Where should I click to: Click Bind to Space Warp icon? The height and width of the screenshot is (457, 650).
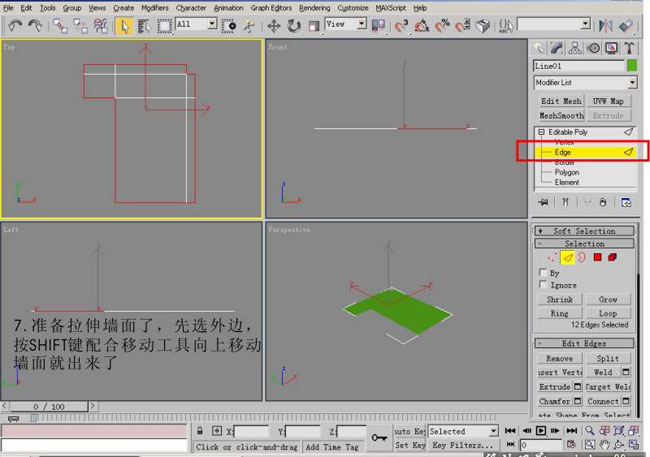101,26
